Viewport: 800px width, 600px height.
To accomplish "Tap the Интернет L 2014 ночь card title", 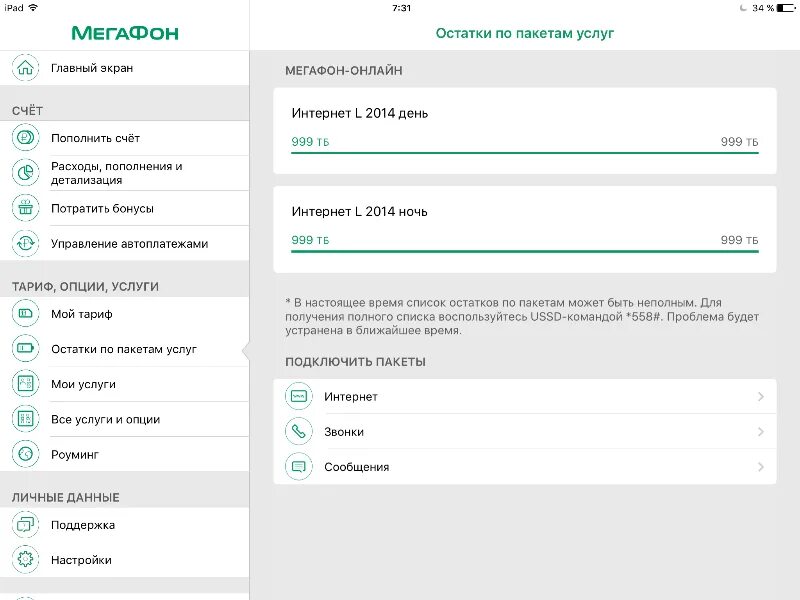I will [360, 212].
